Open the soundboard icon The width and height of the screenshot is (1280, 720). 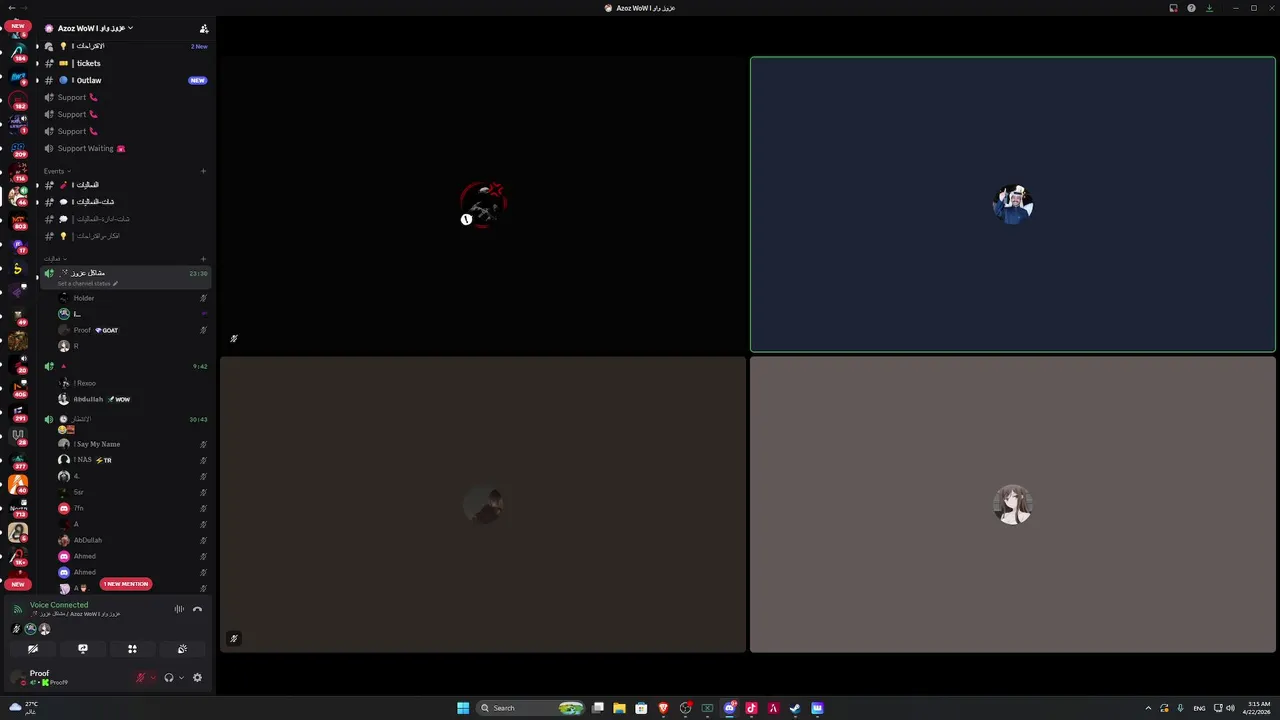click(182, 649)
